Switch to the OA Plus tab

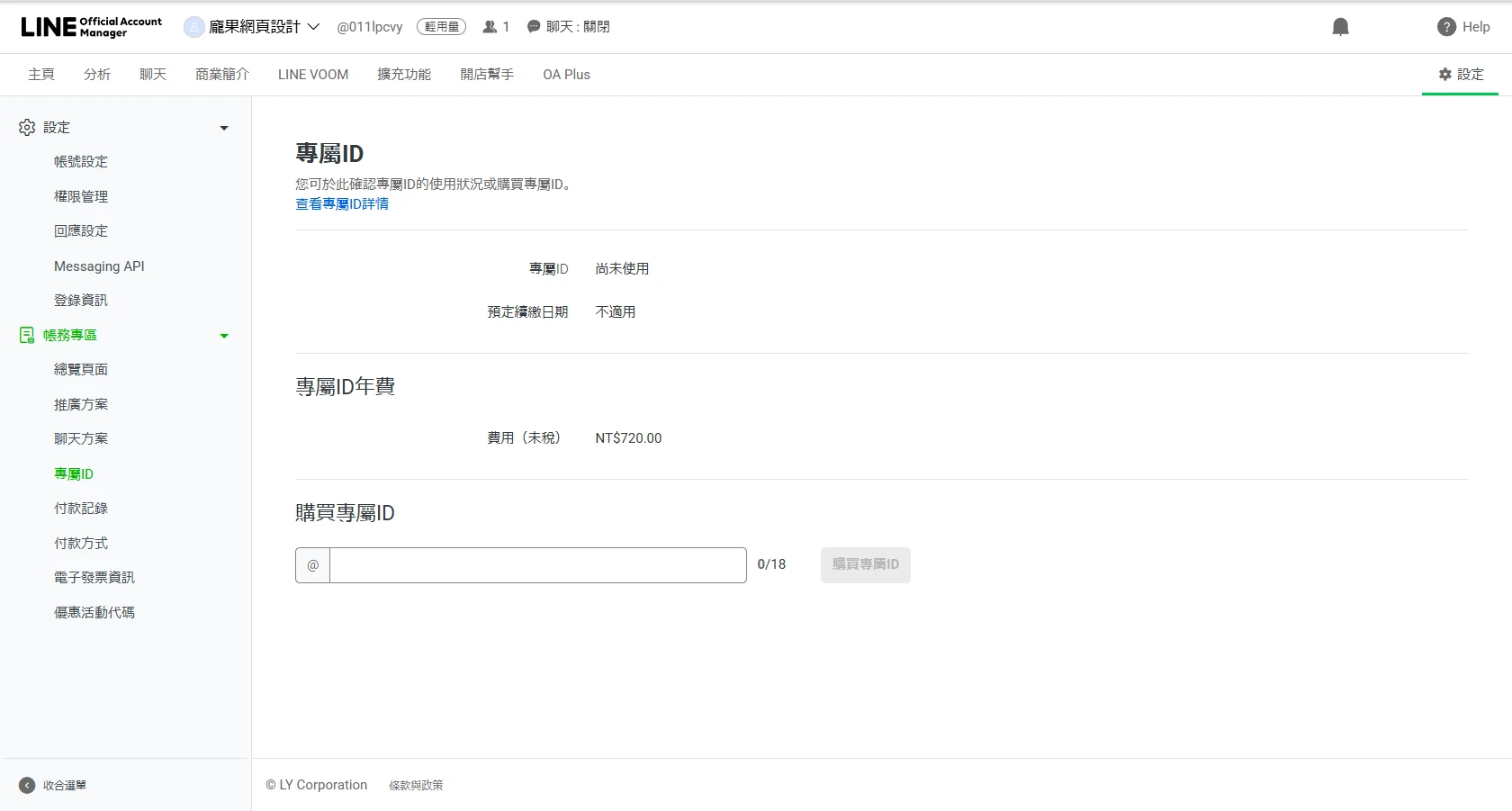click(567, 75)
